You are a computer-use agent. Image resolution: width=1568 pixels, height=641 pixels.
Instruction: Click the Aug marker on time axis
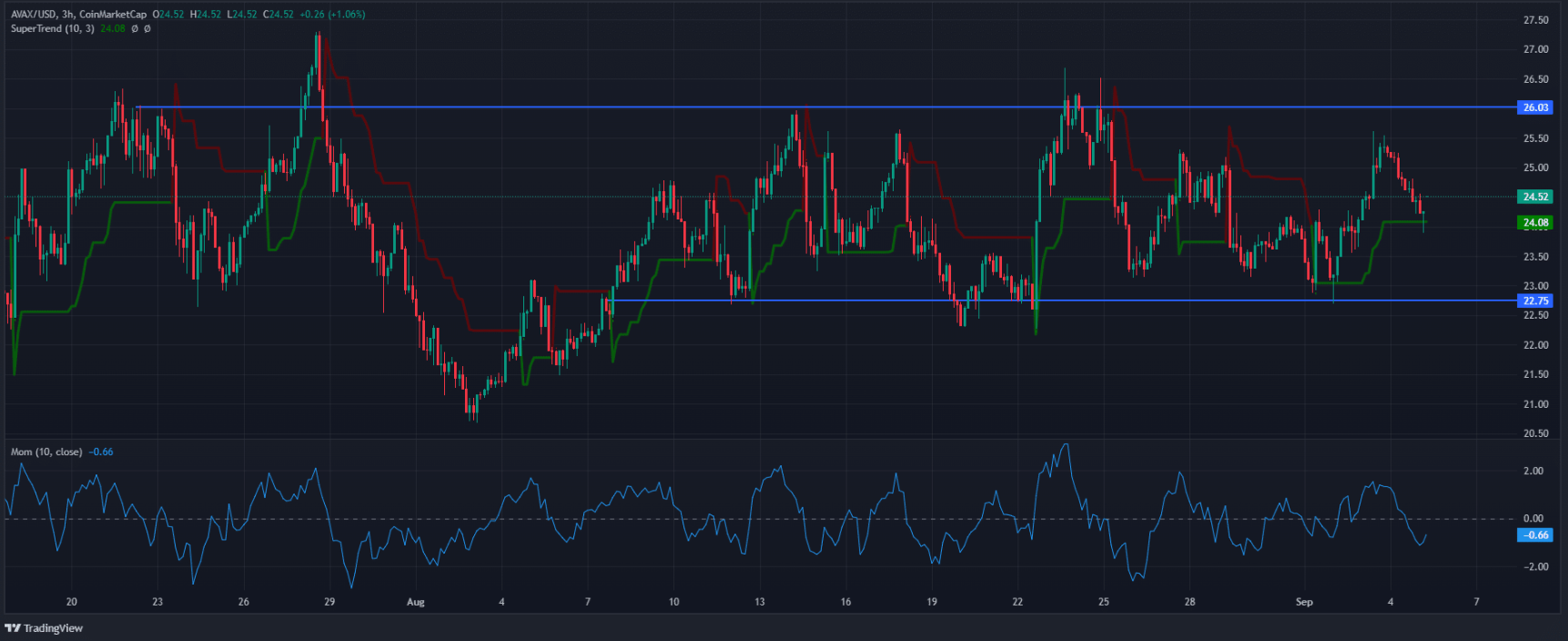pos(416,602)
